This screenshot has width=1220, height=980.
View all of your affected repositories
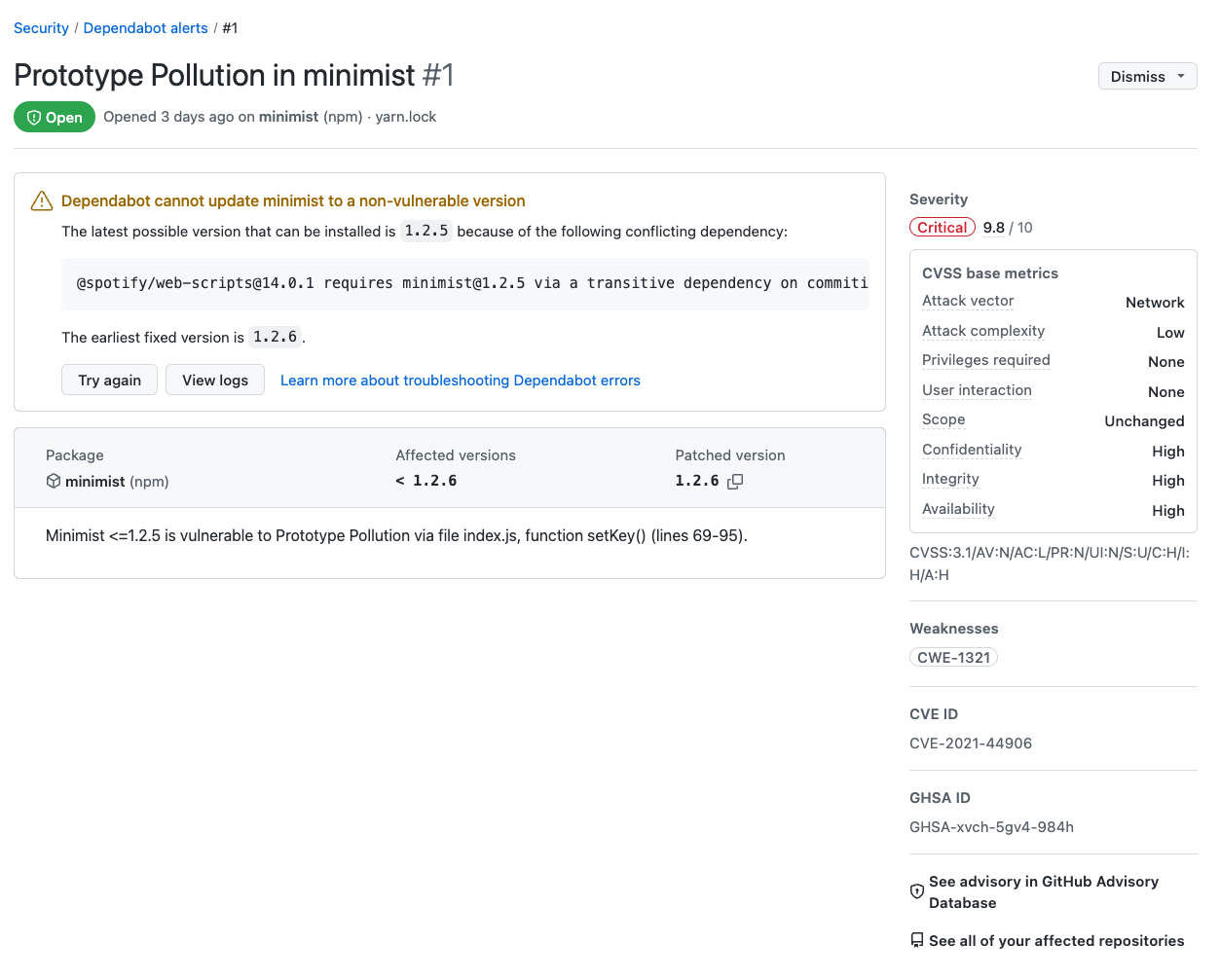click(1054, 940)
